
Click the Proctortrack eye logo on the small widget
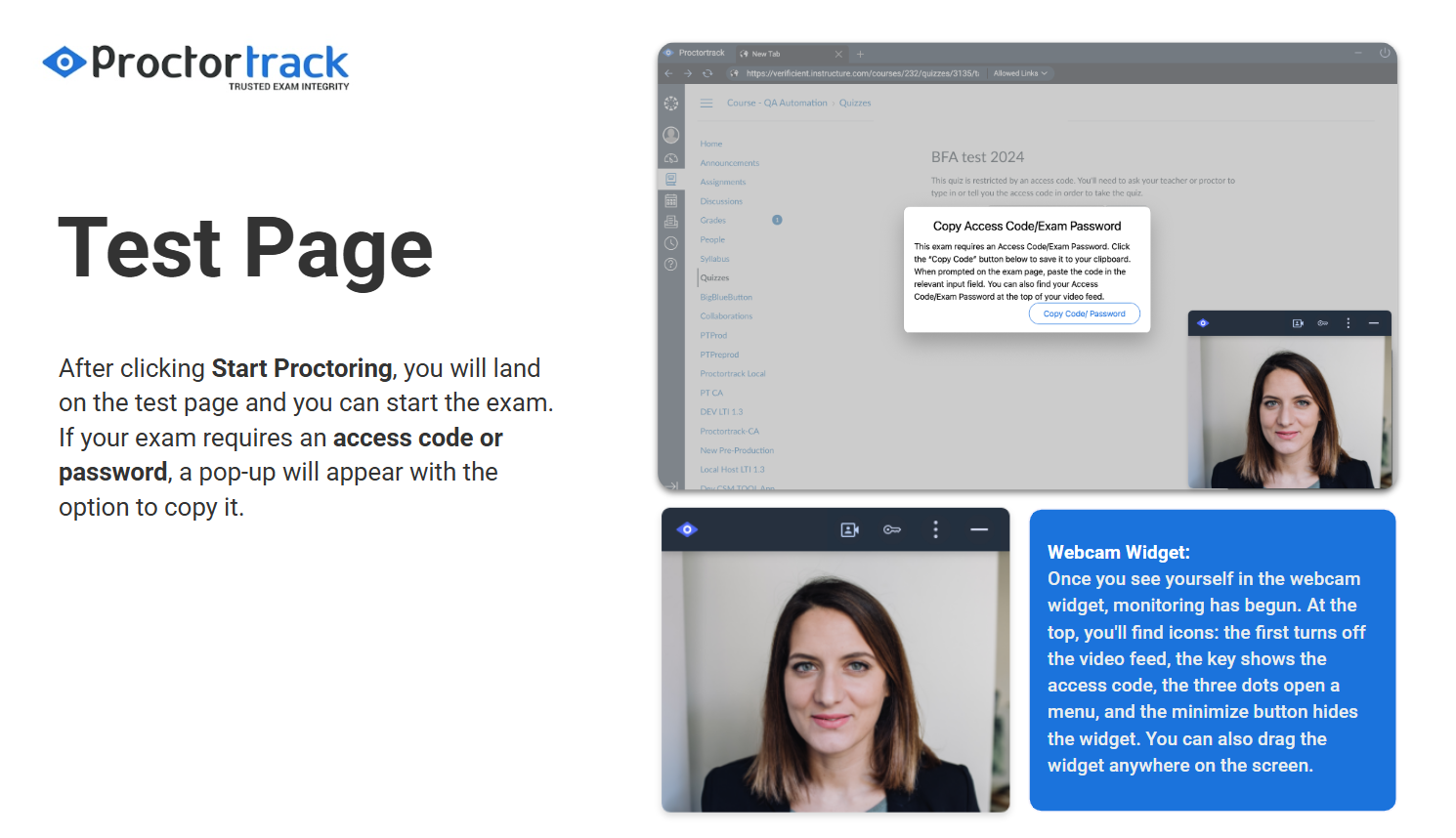click(1203, 323)
